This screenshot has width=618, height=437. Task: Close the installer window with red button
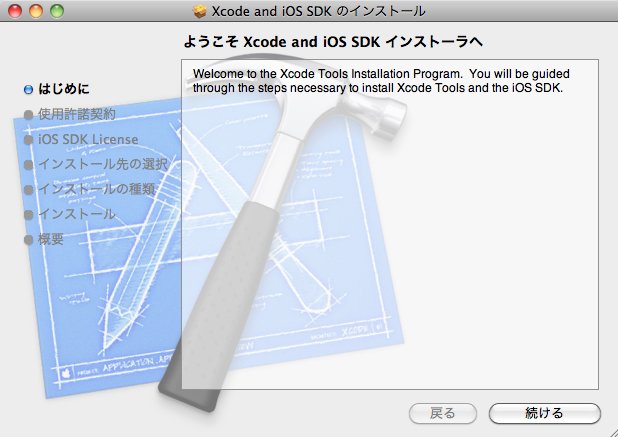point(15,11)
